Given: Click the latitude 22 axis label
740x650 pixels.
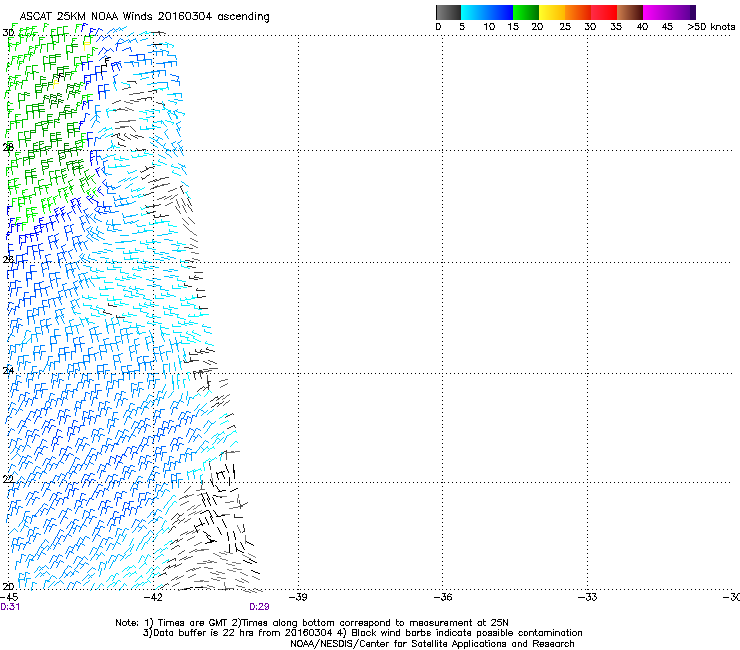Looking at the screenshot, I should coord(8,479).
